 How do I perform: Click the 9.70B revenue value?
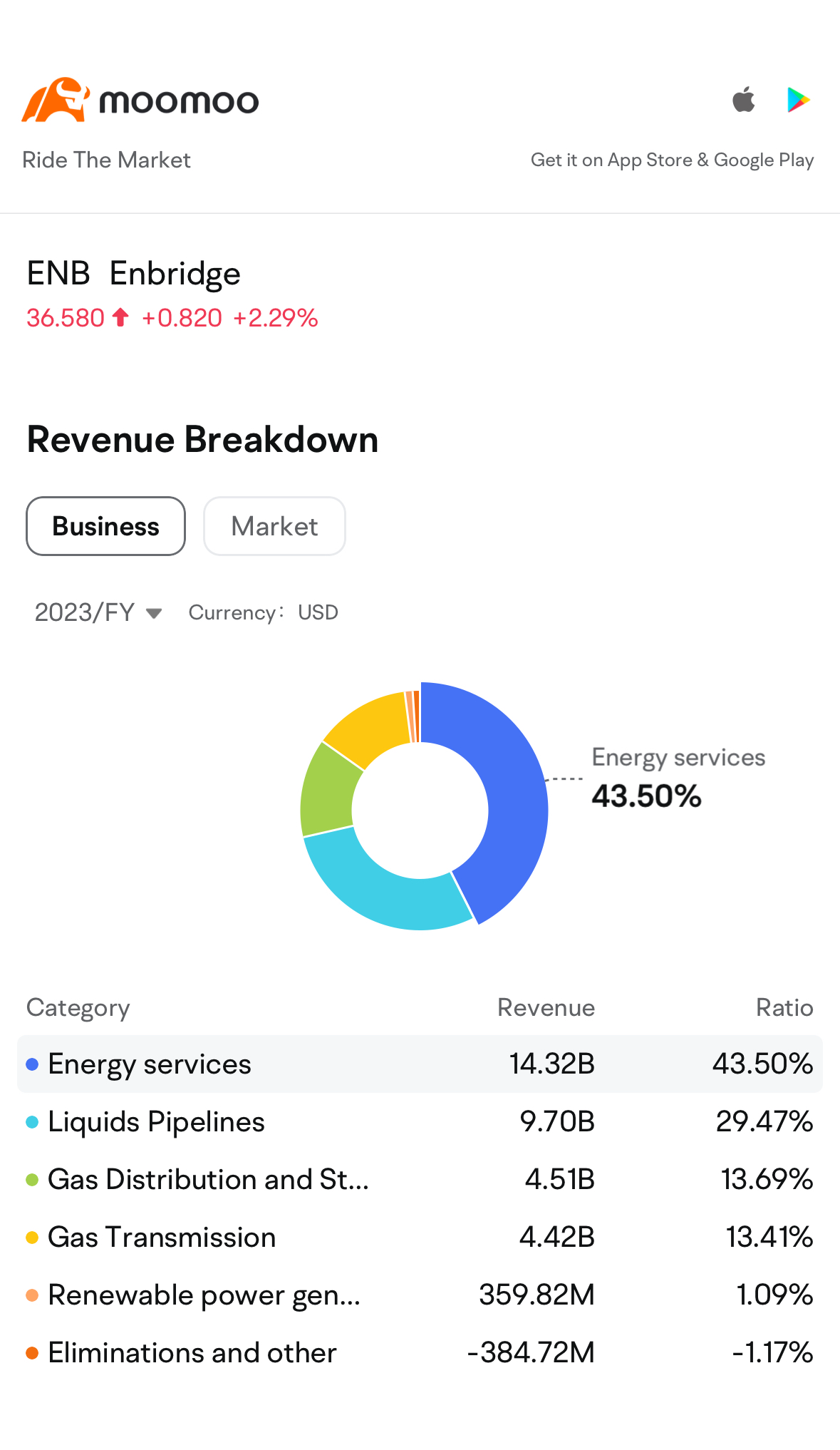(x=557, y=1121)
